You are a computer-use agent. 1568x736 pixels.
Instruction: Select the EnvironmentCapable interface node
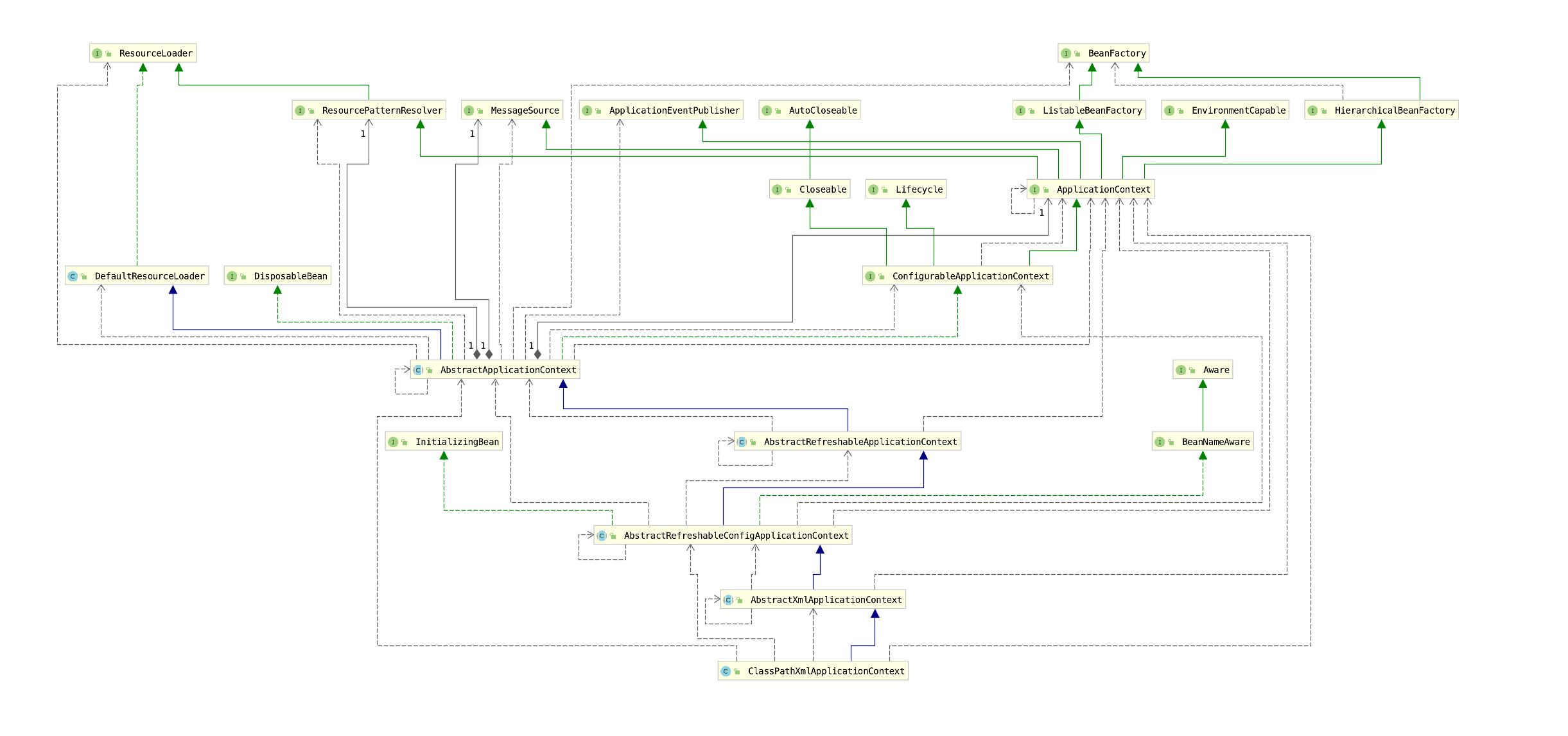point(1238,110)
